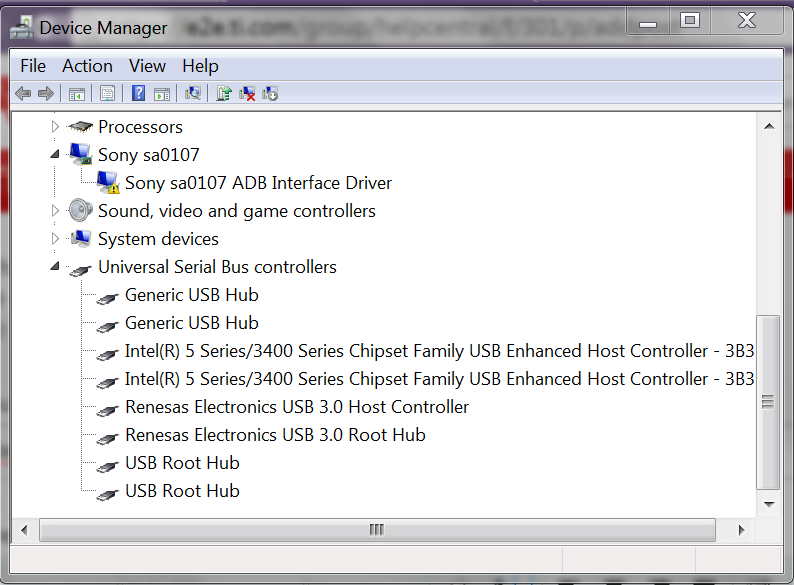Expand Sound, video and game controllers
The image size is (794, 585).
(x=55, y=210)
